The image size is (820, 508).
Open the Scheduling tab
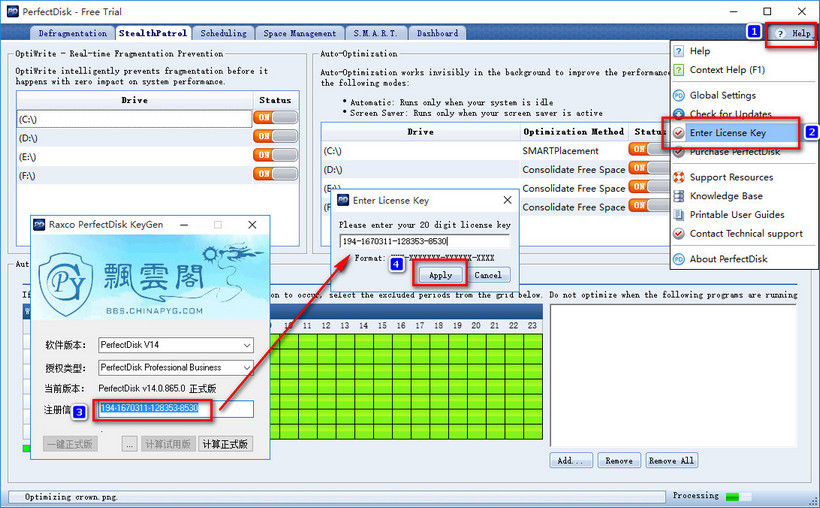point(223,33)
